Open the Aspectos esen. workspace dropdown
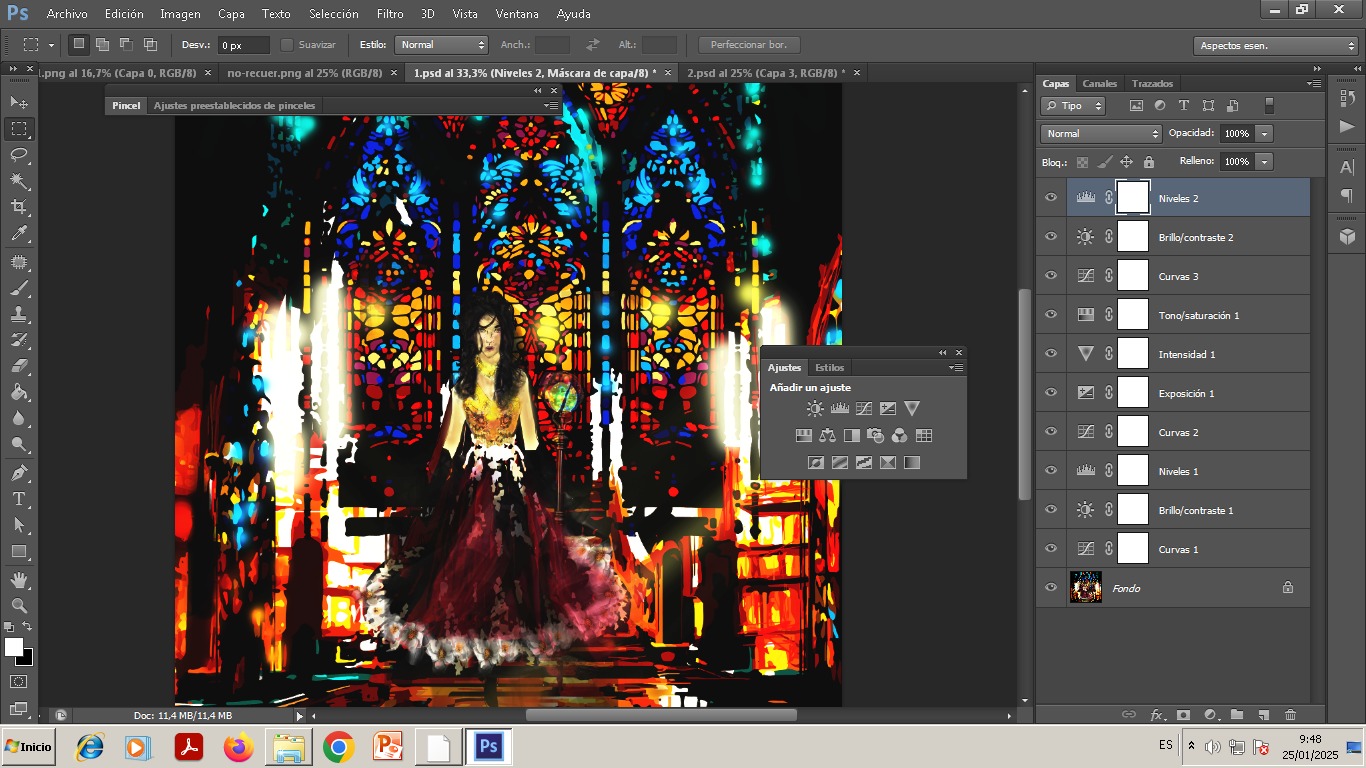Screen dimensions: 1366x768 pos(1276,46)
